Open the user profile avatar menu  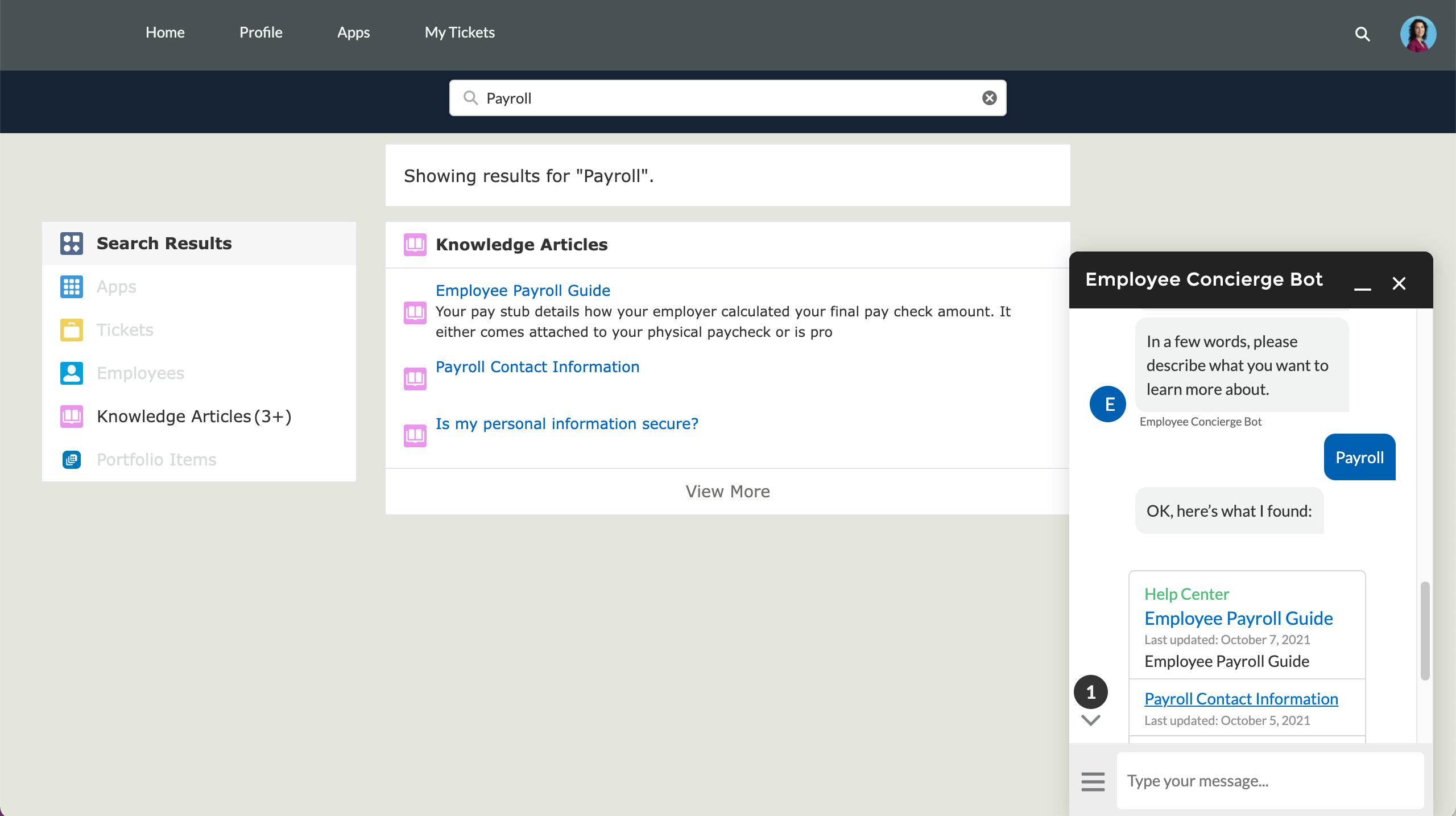click(1417, 34)
